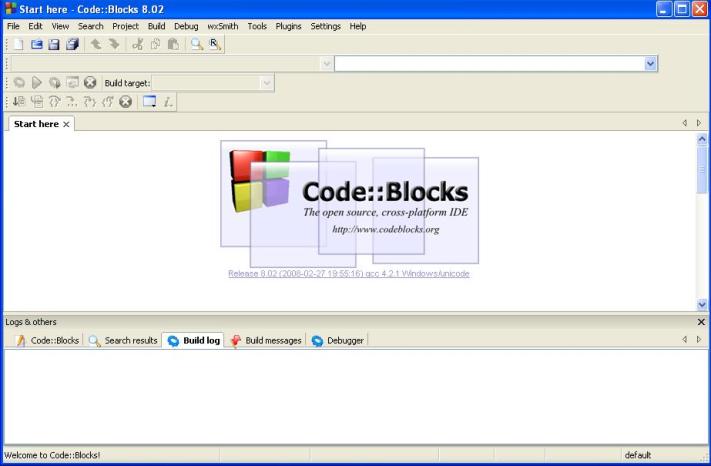This screenshot has height=466, width=711.
Task: Click the New file icon
Action: tap(19, 44)
